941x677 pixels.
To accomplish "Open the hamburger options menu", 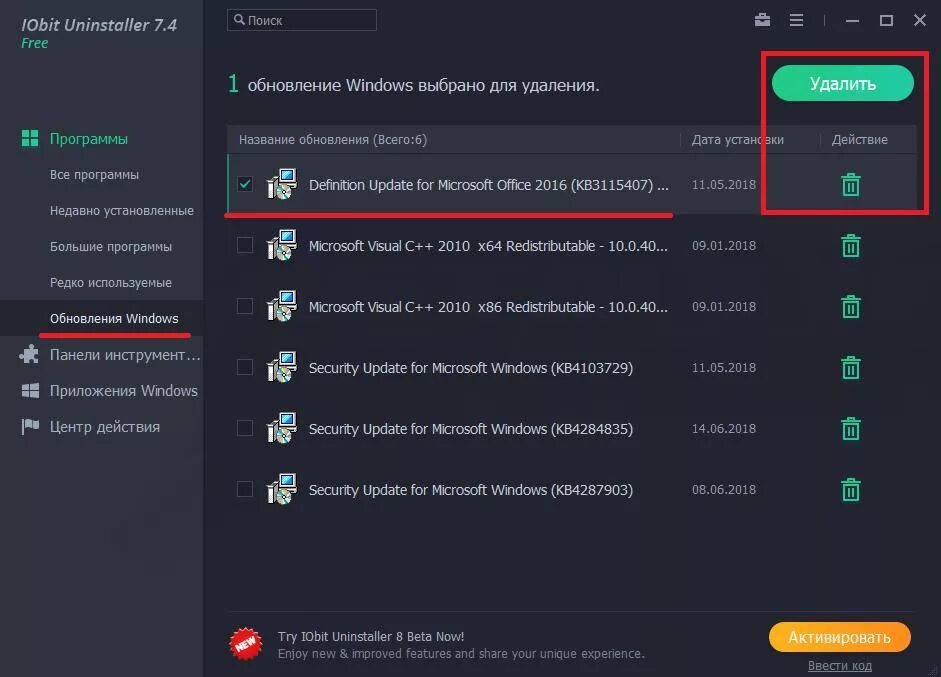I will point(796,20).
